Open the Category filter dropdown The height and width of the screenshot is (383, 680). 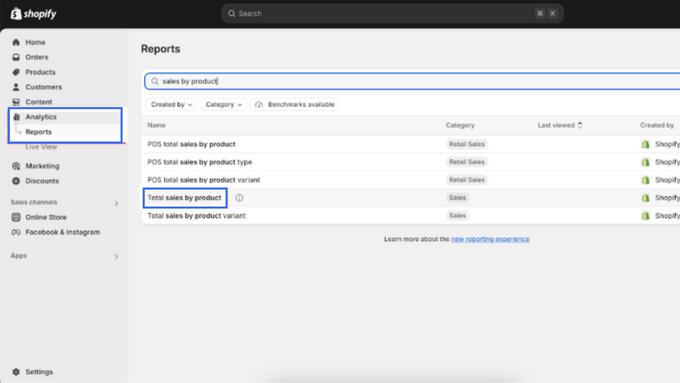224,105
